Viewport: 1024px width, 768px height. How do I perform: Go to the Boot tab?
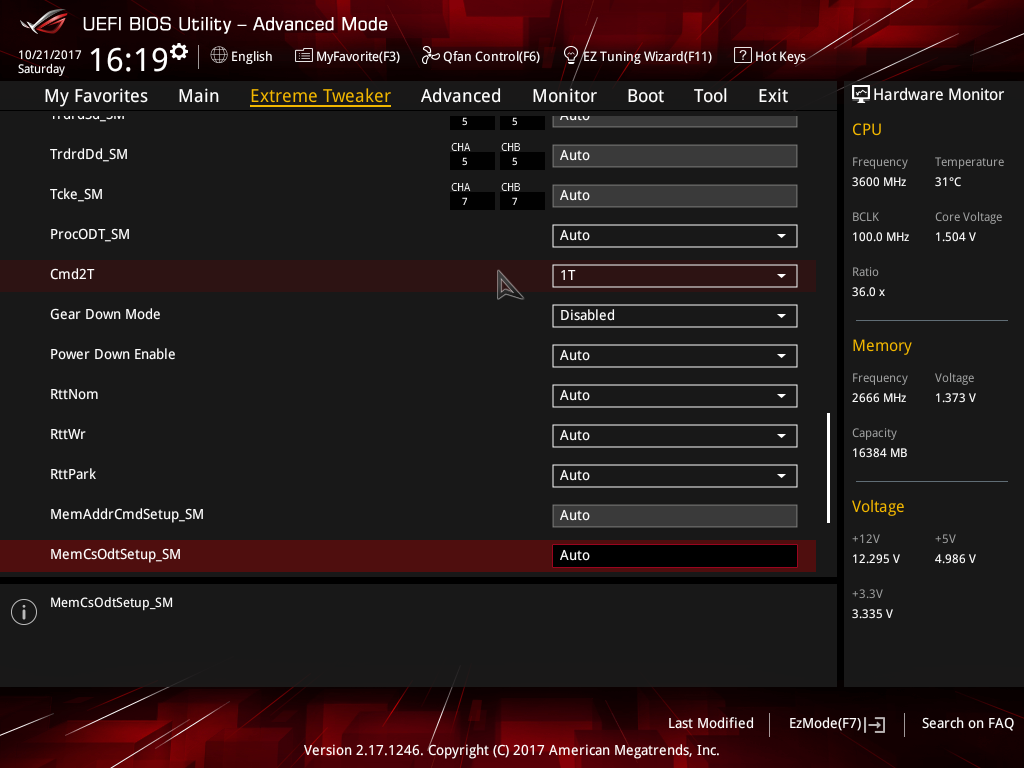645,96
